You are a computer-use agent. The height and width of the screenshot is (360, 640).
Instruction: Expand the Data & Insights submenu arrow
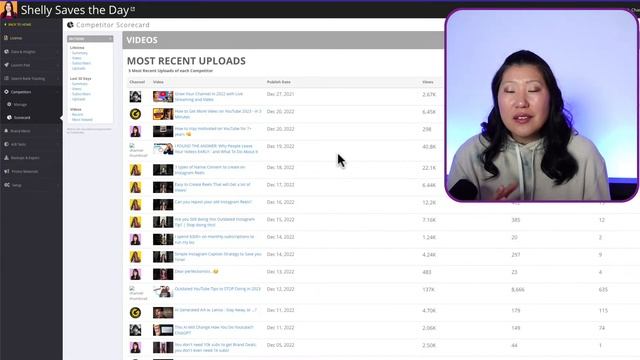58,52
